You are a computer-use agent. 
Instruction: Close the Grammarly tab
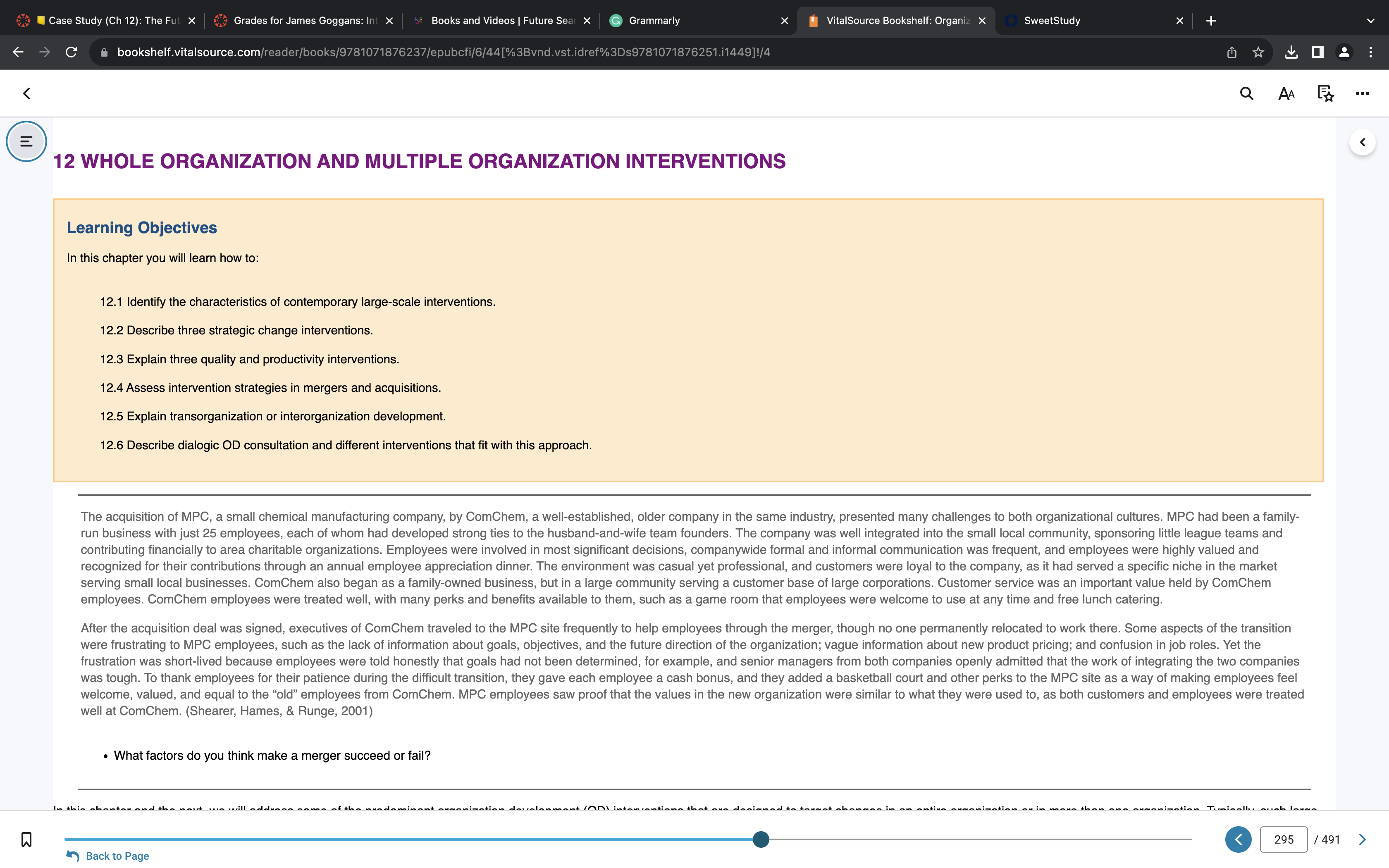pyautogui.click(x=784, y=21)
